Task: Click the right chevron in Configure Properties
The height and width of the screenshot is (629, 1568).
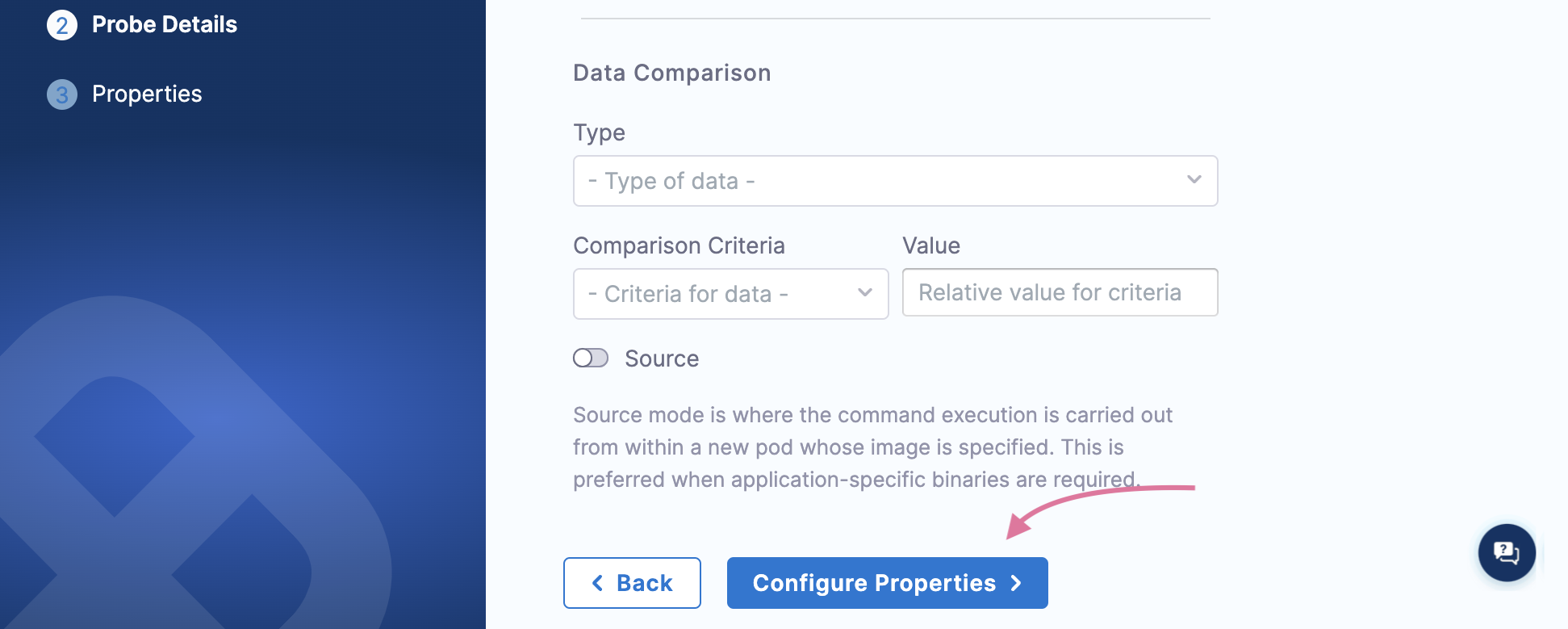Action: pyautogui.click(x=1016, y=583)
